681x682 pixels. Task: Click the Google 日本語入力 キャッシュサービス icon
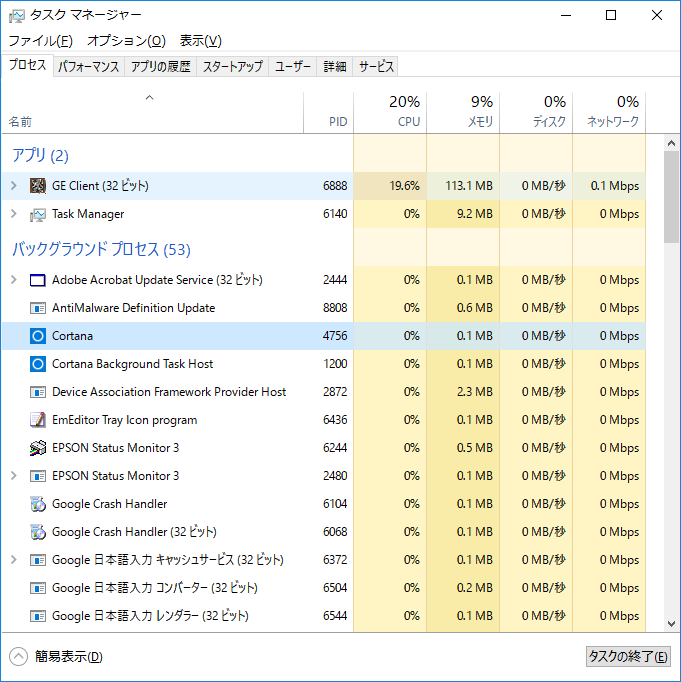(x=38, y=560)
